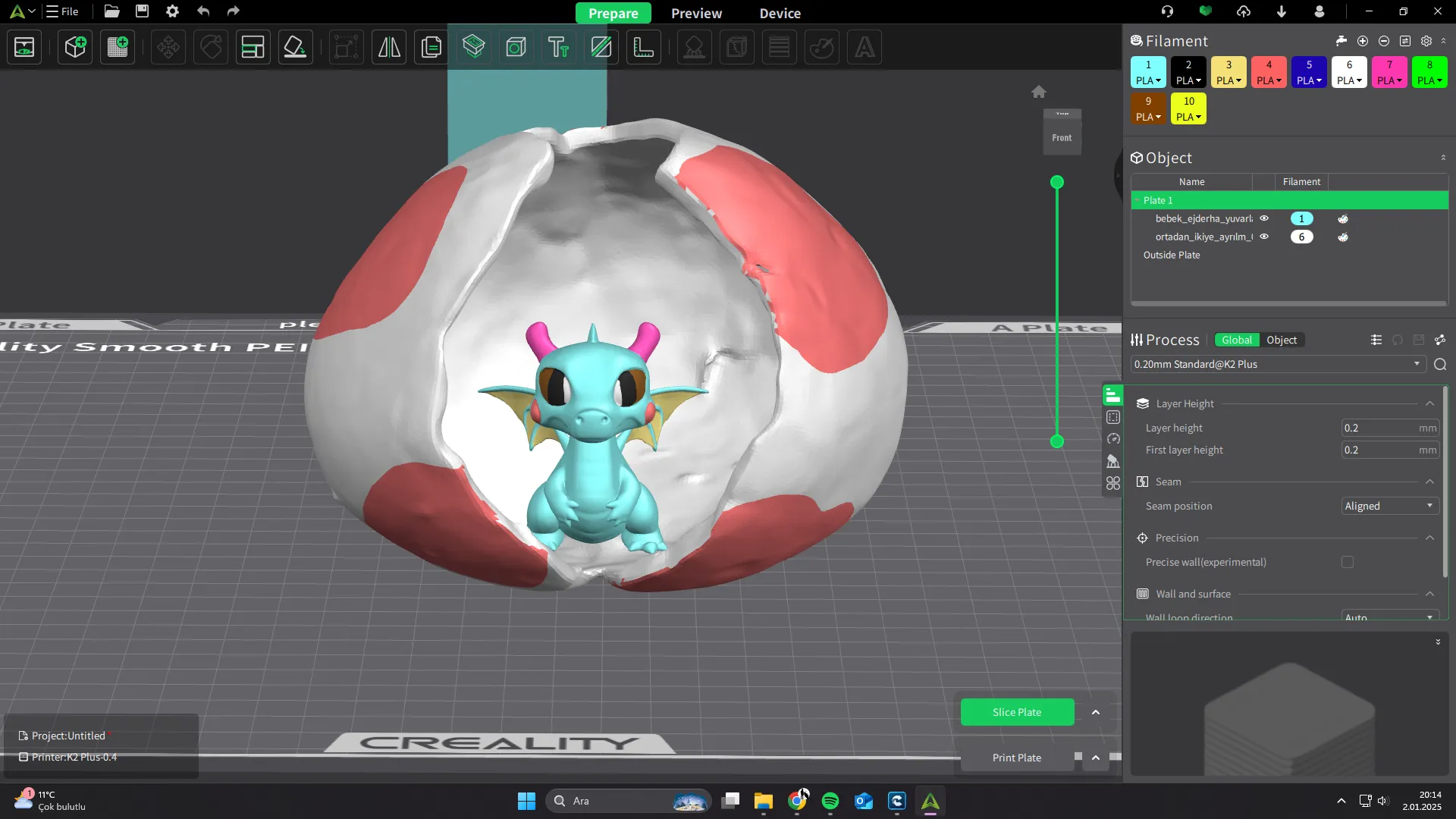Toggle visibility of ortadan_ikiye_ayrilm object
The width and height of the screenshot is (1456, 819).
click(1264, 237)
